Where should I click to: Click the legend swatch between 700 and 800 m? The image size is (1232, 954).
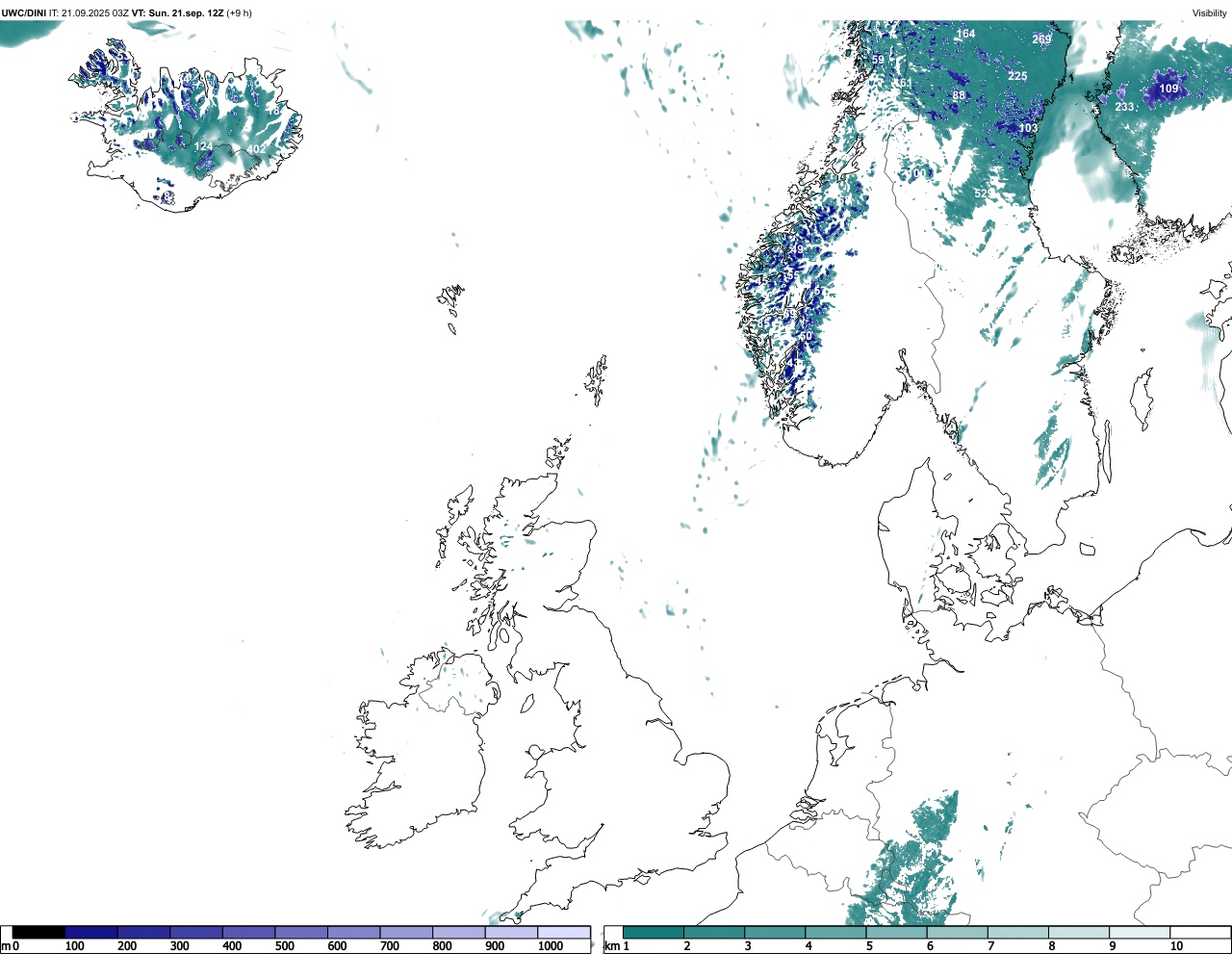[x=406, y=933]
